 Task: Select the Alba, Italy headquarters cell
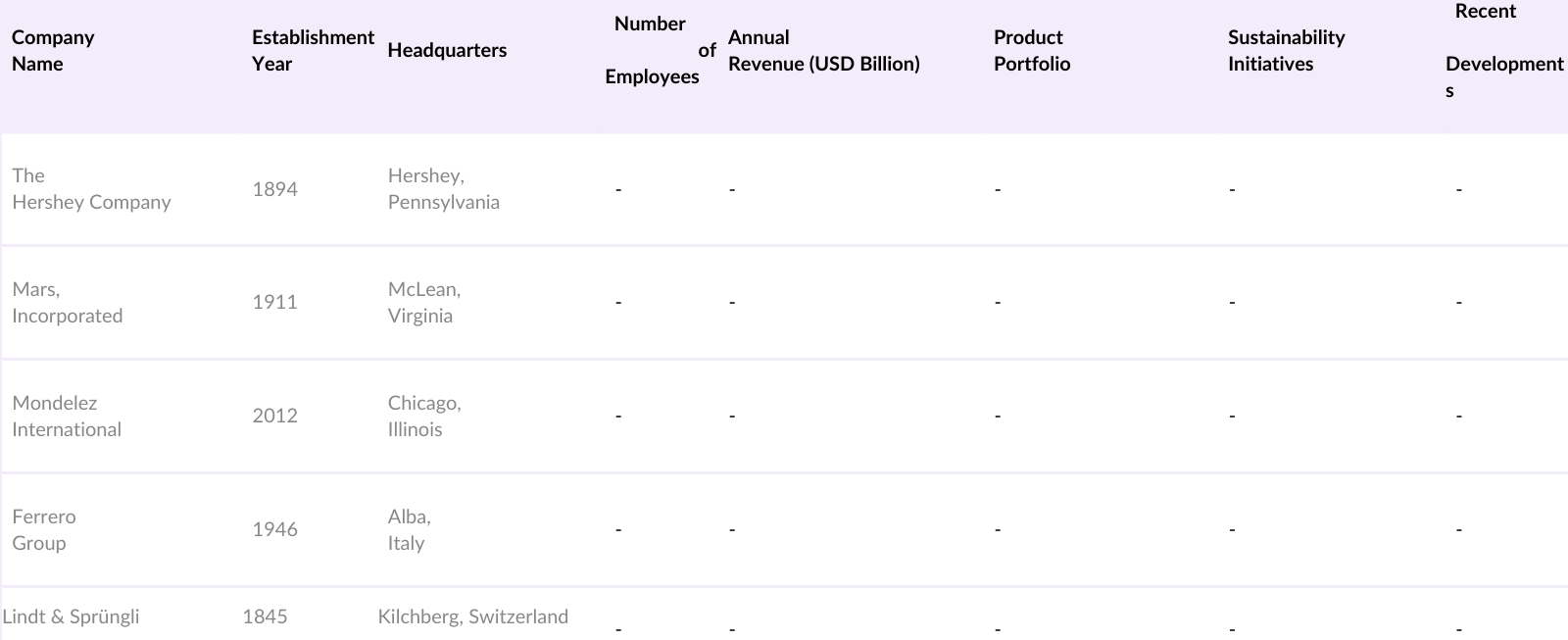click(409, 530)
